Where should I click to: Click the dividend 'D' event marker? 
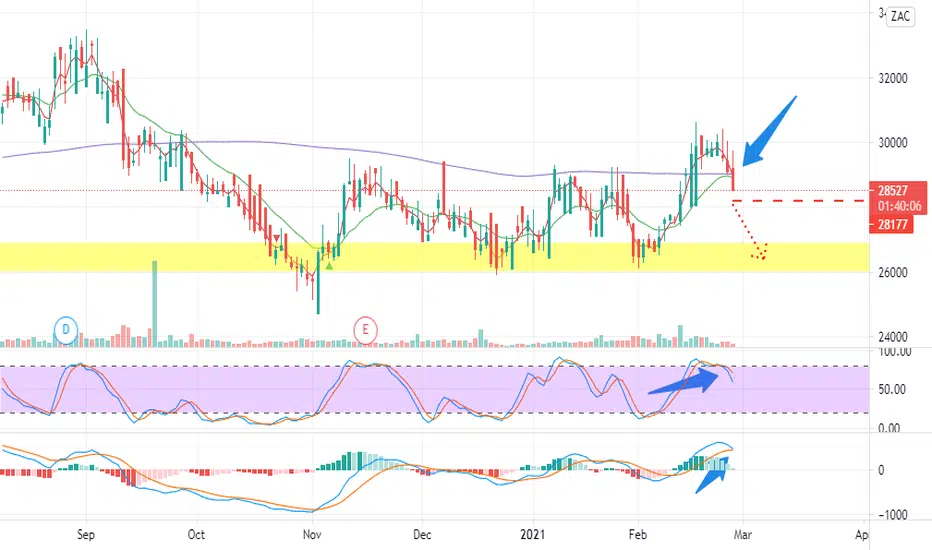[x=66, y=329]
